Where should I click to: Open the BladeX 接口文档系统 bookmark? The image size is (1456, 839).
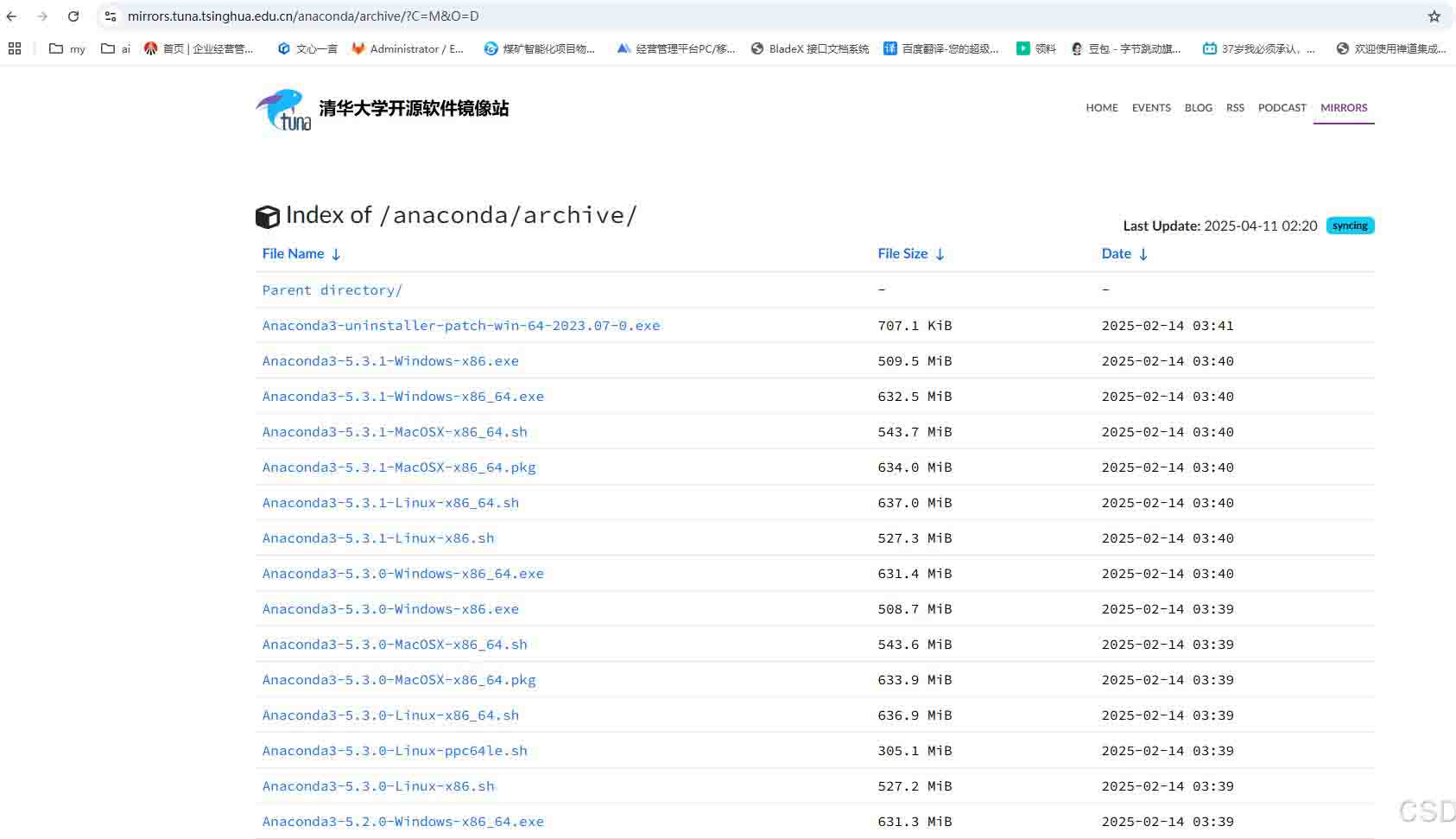tap(810, 48)
